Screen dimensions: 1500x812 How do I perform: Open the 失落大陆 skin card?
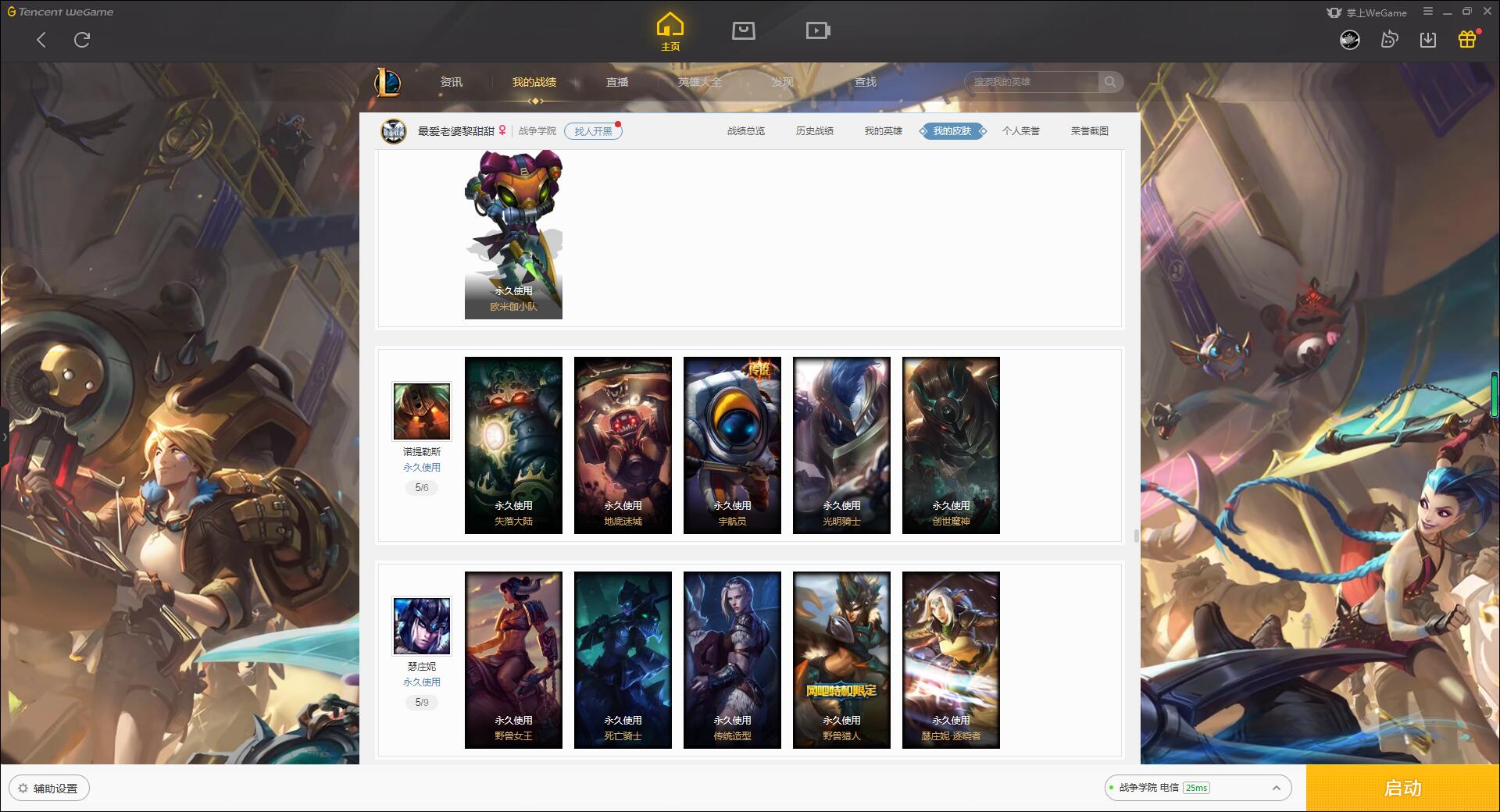[x=513, y=445]
